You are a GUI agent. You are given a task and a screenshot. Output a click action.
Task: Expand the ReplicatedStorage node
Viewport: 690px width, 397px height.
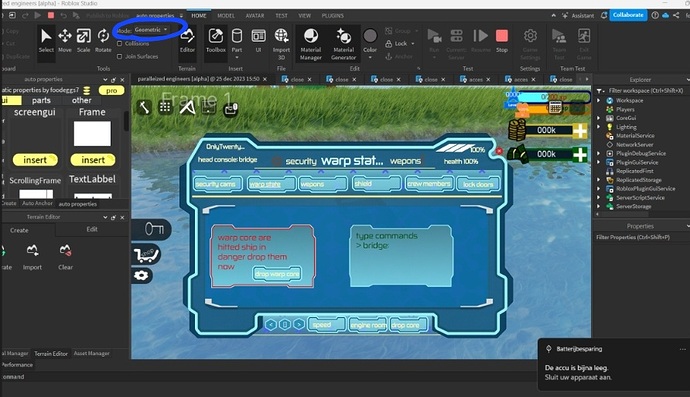tap(598, 180)
